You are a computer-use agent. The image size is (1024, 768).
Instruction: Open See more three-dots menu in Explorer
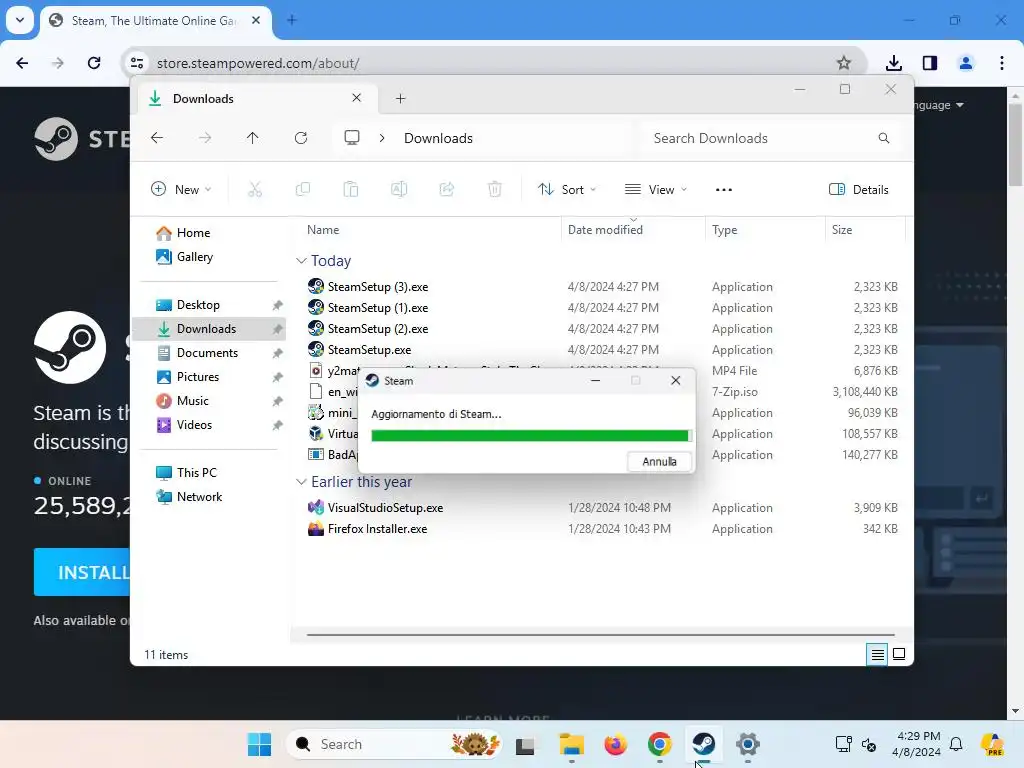tap(724, 189)
